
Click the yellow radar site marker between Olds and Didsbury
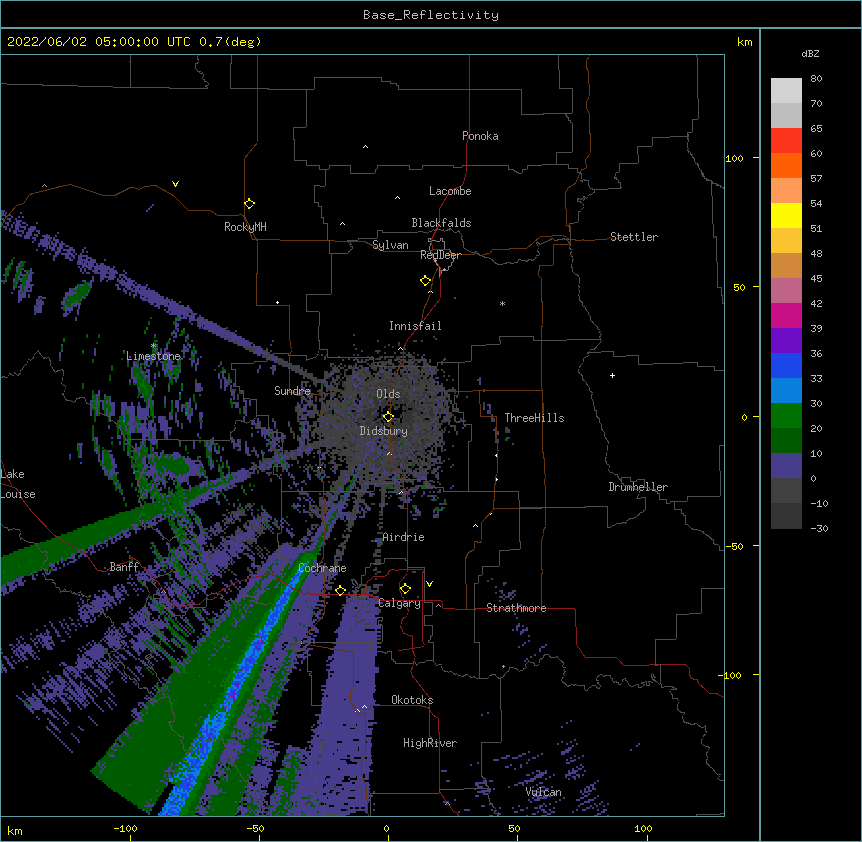tap(388, 416)
